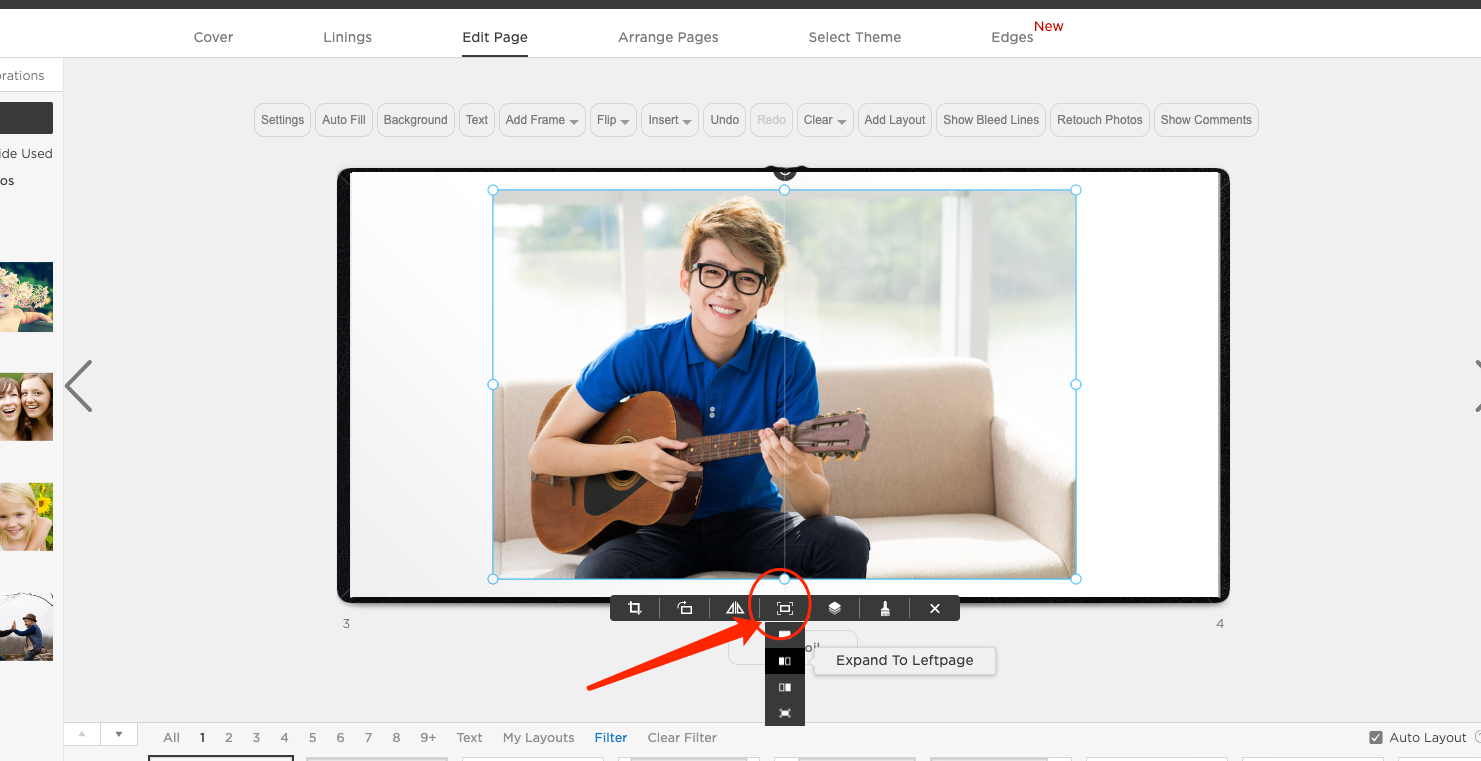Select the baby with flower crown thumbnail
Viewport: 1481px width, 761px height.
pyautogui.click(x=26, y=297)
